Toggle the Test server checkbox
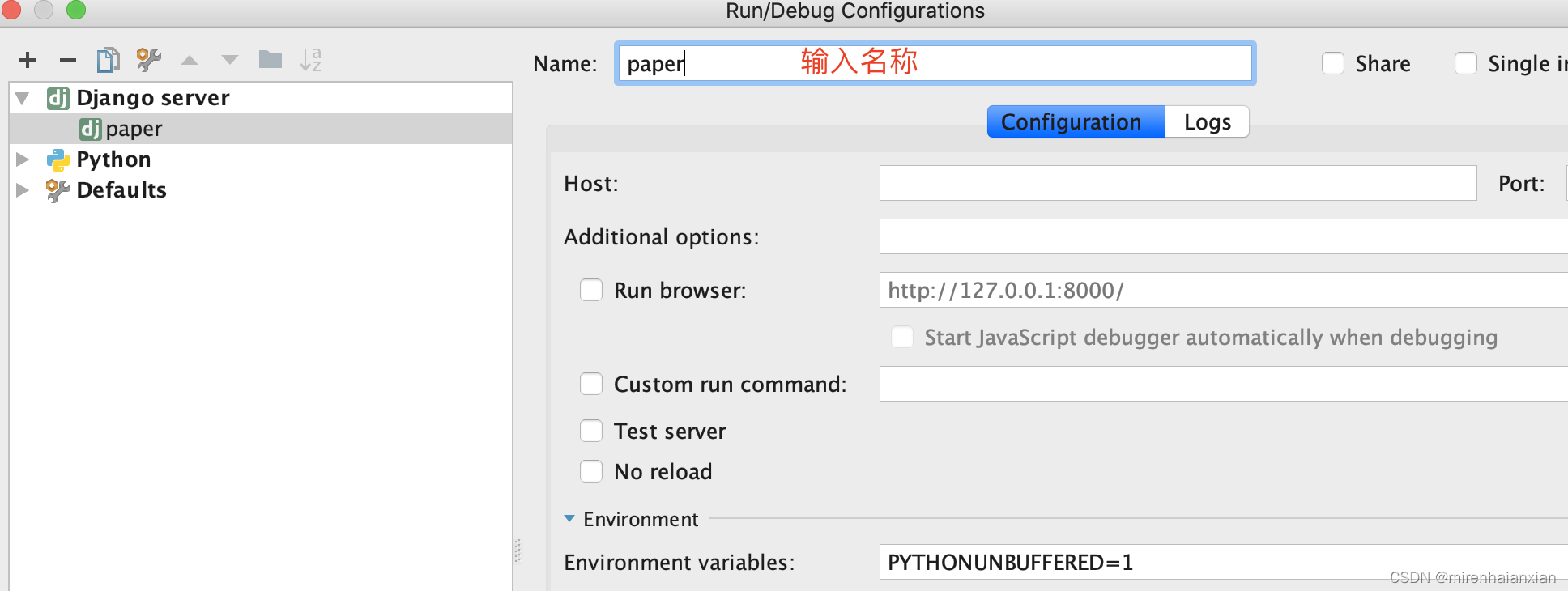The width and height of the screenshot is (1568, 591). pyautogui.click(x=591, y=431)
